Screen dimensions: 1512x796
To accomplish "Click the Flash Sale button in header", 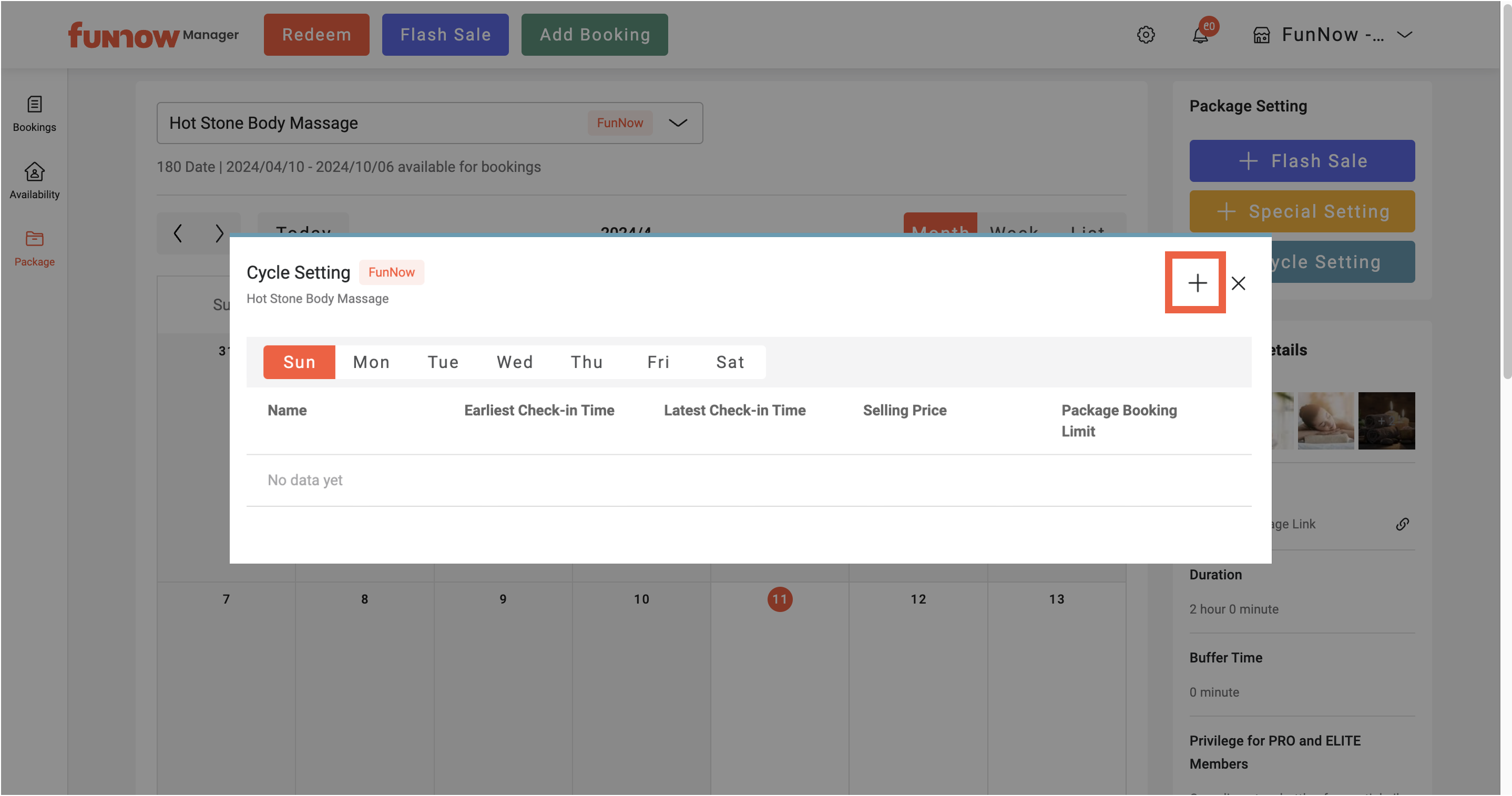I will pyautogui.click(x=445, y=35).
